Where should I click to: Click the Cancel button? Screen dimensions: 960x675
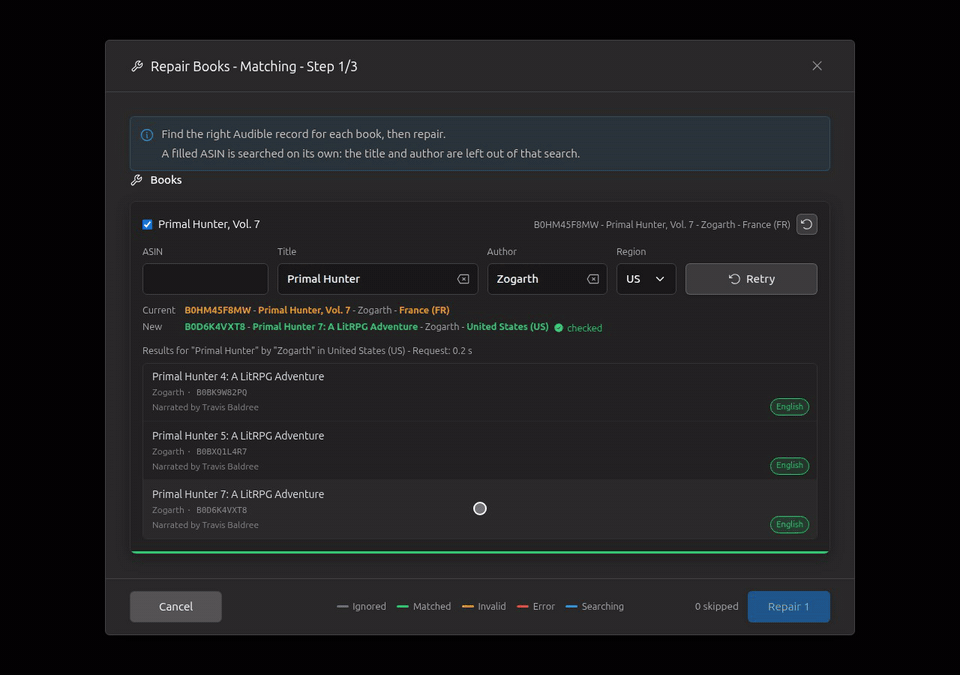(x=176, y=606)
